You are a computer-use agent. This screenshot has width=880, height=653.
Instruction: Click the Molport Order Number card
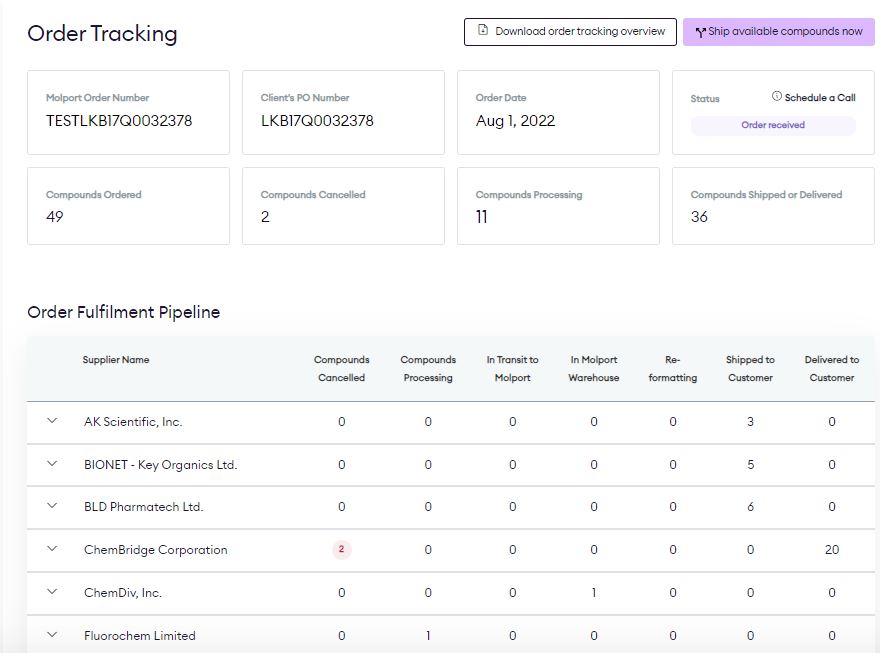coord(129,112)
